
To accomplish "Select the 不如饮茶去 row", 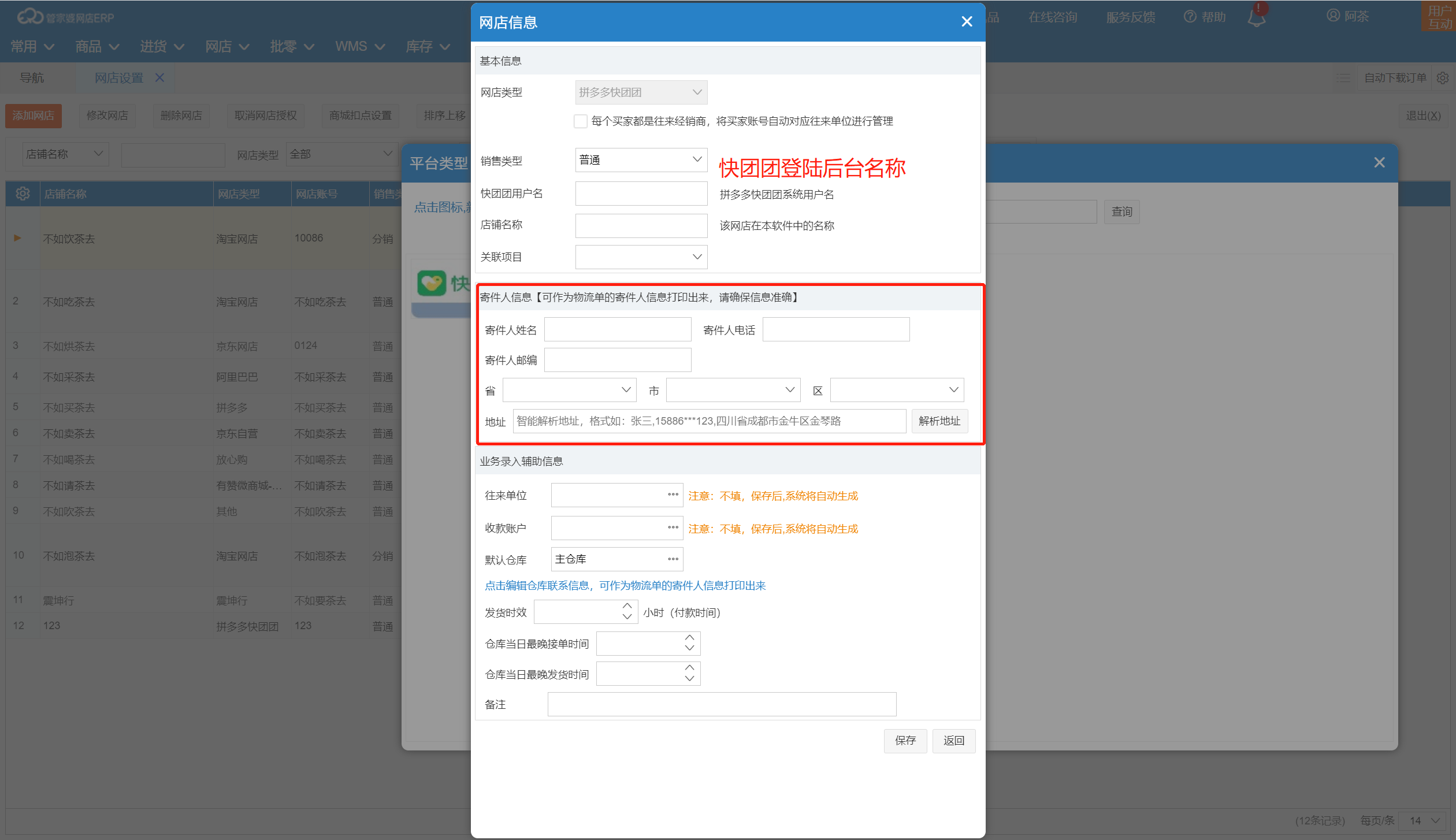I will click(203, 238).
